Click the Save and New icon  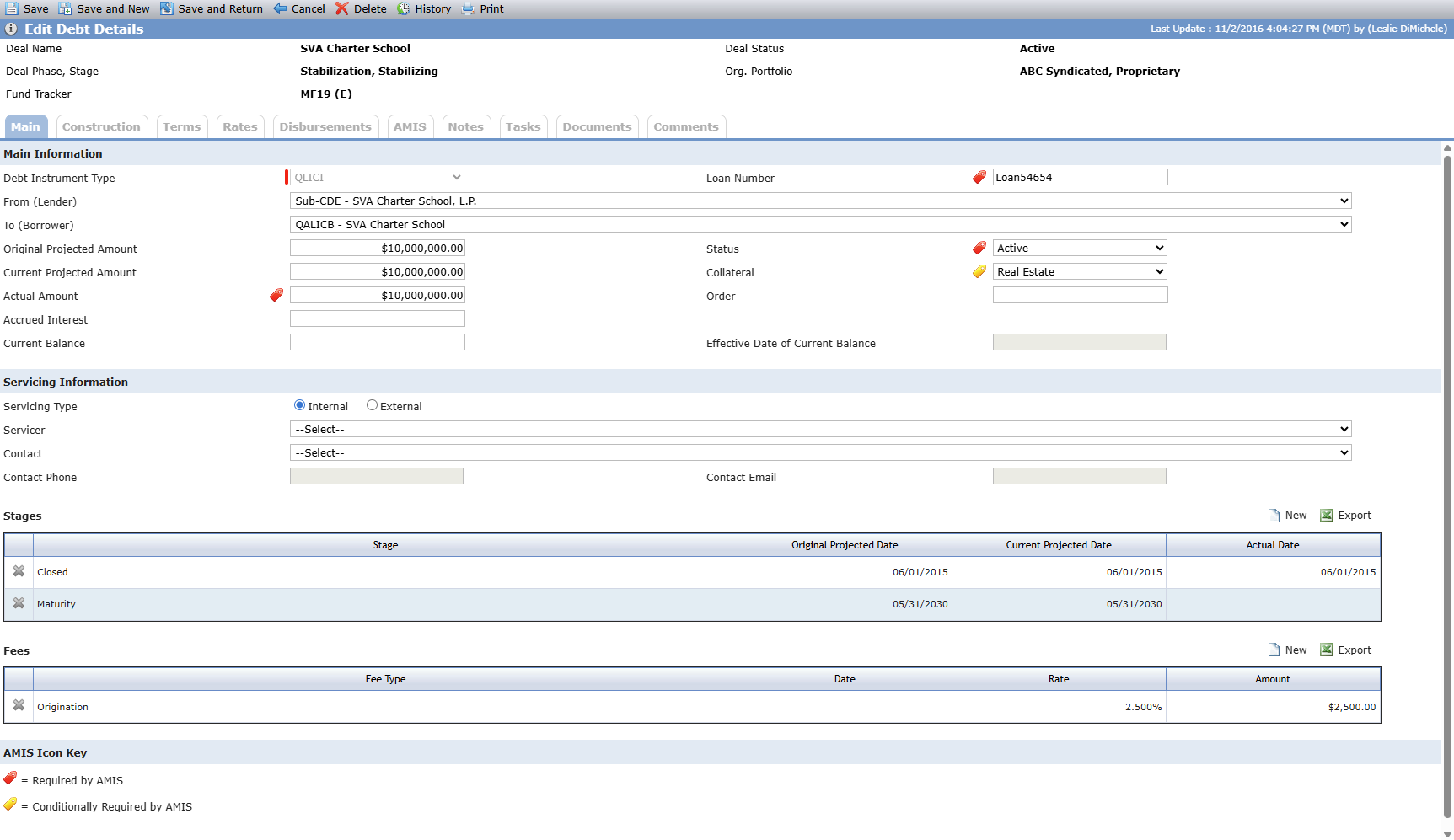tap(65, 8)
